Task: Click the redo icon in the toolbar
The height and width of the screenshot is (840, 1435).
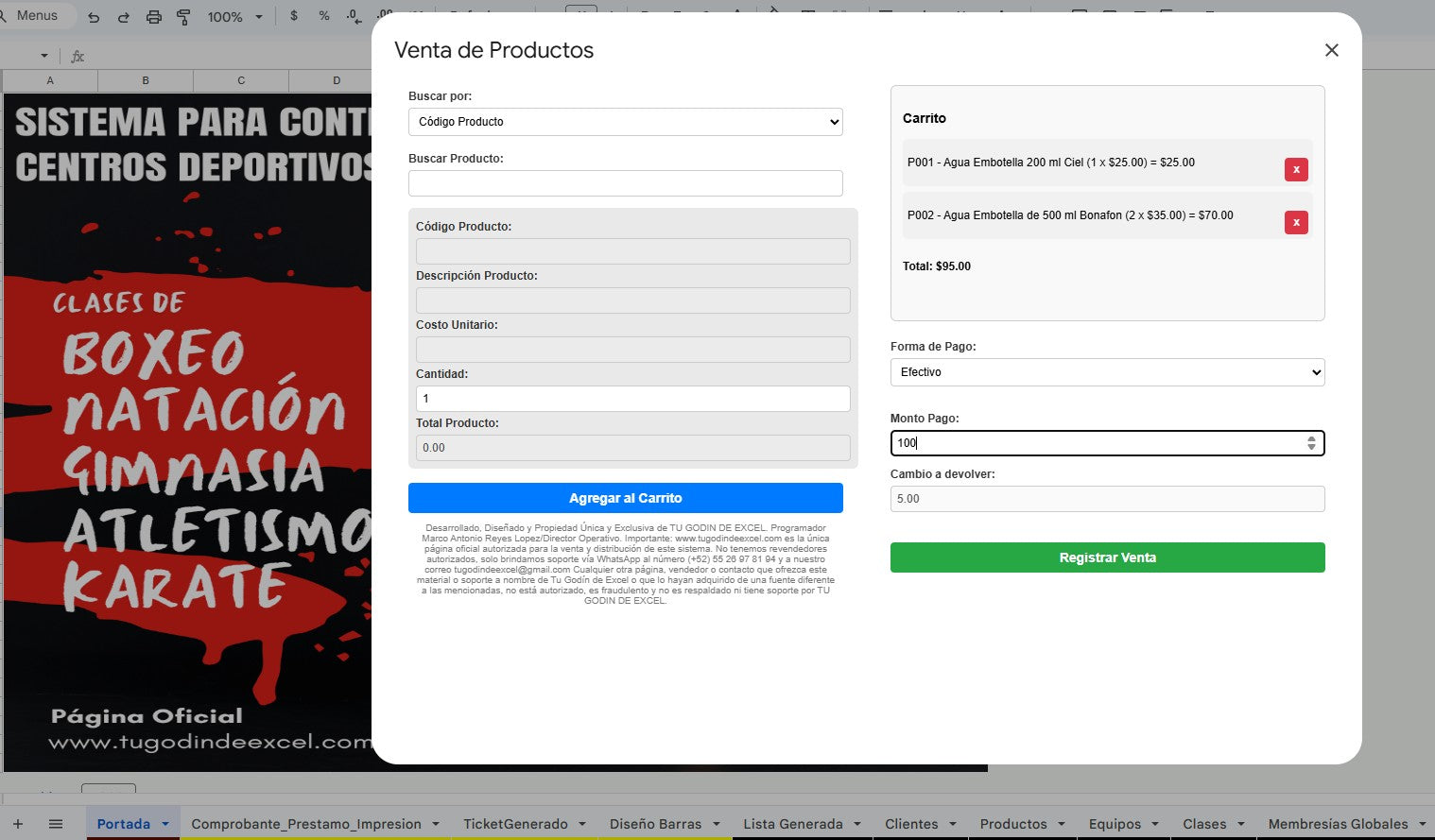Action: (123, 17)
